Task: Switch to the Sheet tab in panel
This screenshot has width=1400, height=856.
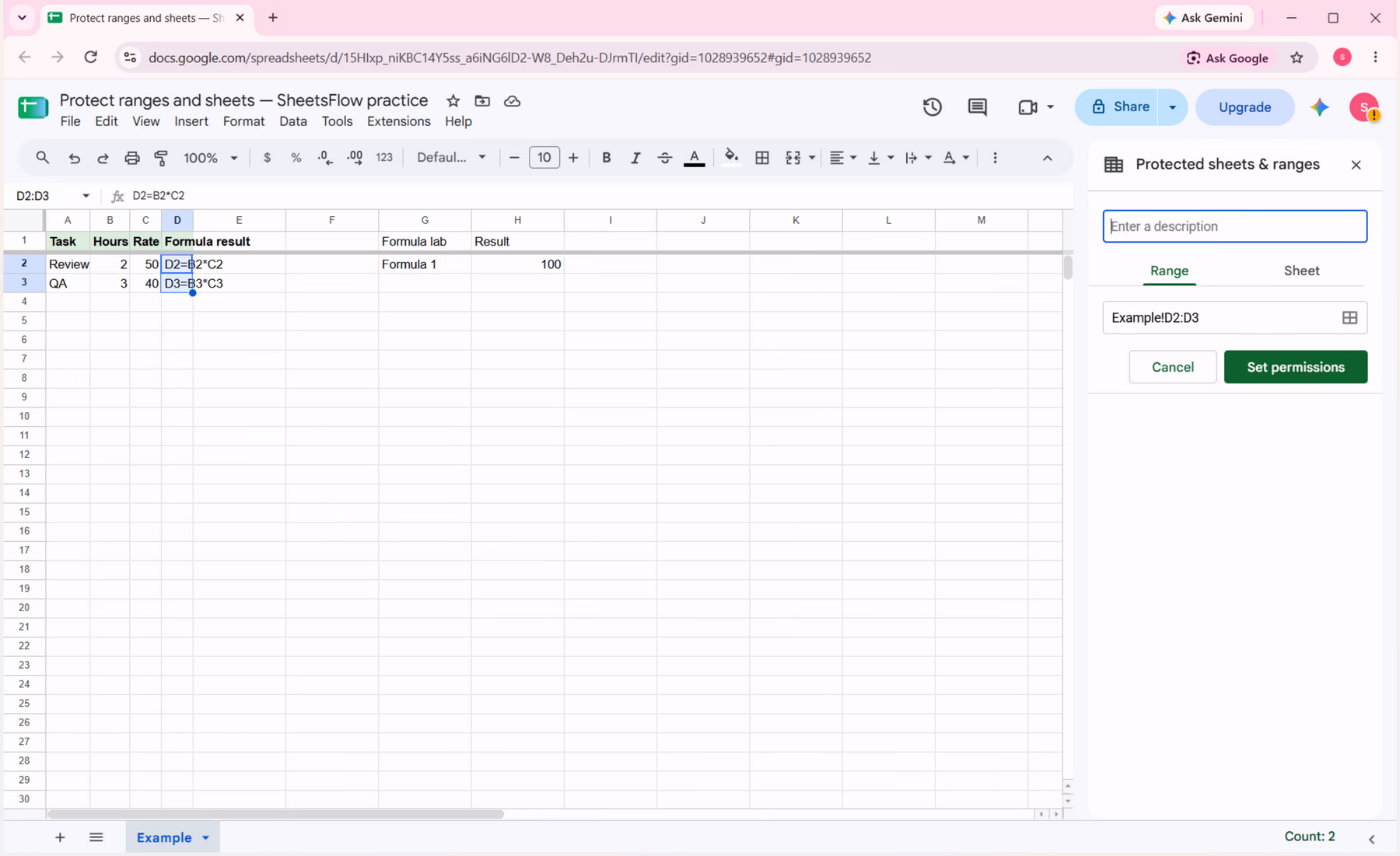Action: pyautogui.click(x=1301, y=271)
